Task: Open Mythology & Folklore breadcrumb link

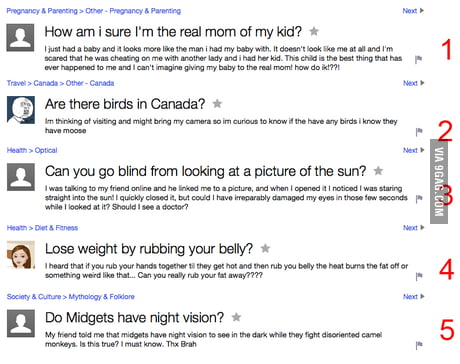Action: [102, 297]
